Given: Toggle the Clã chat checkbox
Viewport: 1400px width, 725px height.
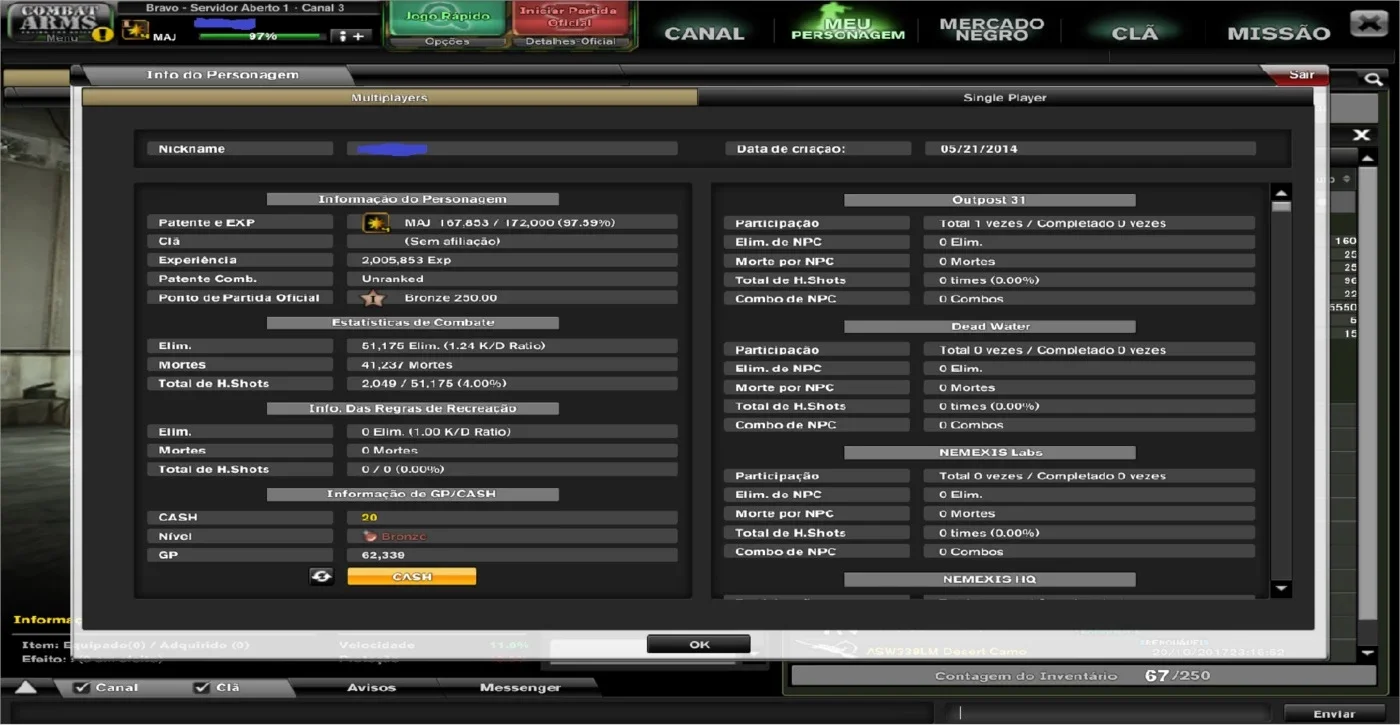Looking at the screenshot, I should point(201,688).
